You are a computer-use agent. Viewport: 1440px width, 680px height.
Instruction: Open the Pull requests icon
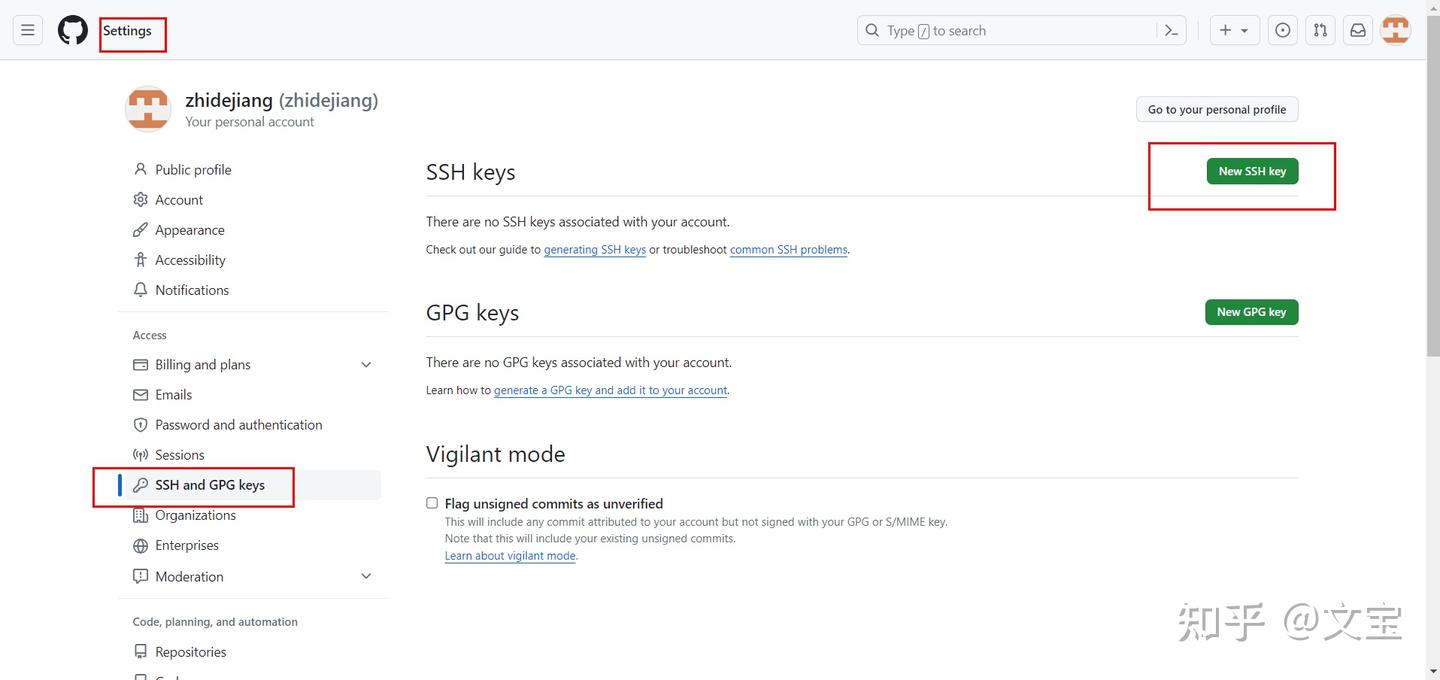(1320, 31)
